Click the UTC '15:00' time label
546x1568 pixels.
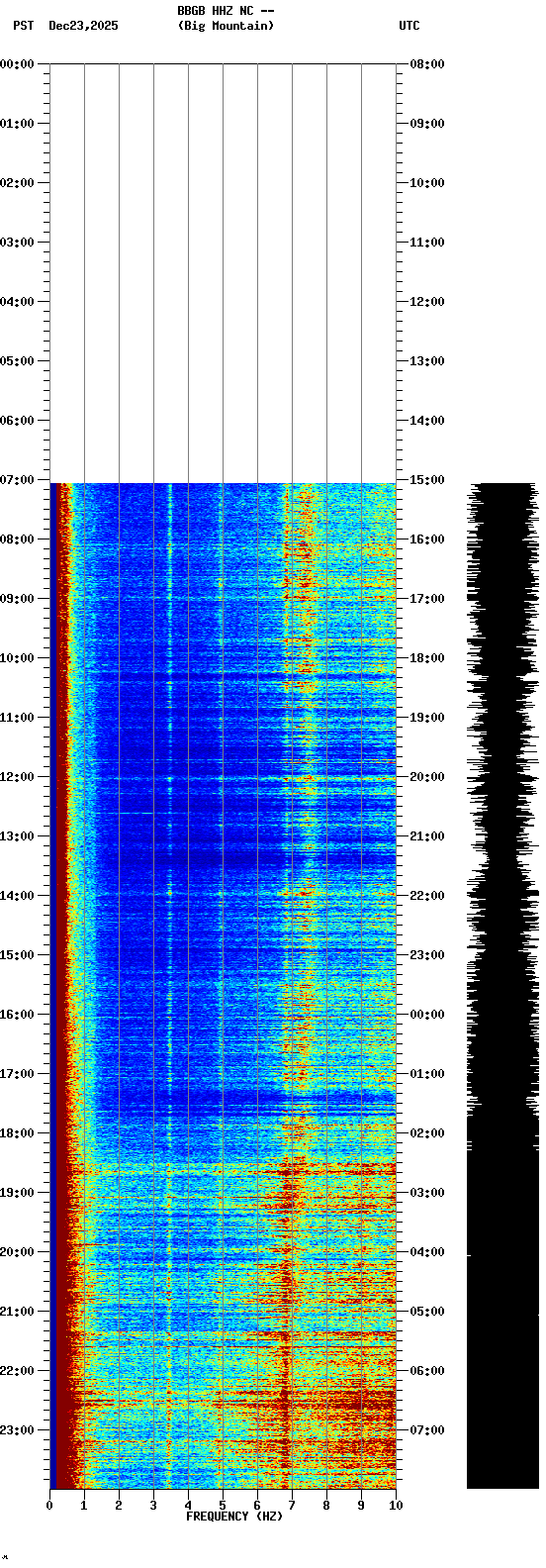pos(427,480)
